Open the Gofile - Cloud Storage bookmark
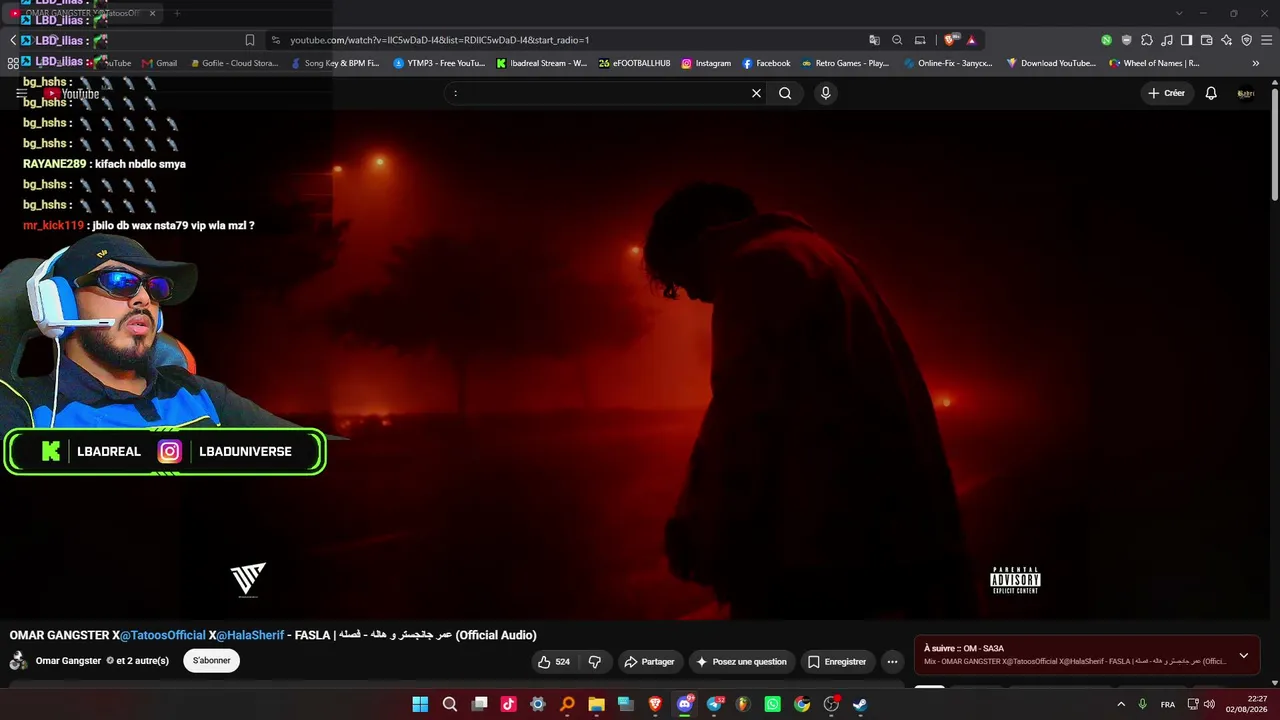This screenshot has height=720, width=1280. pyautogui.click(x=233, y=63)
